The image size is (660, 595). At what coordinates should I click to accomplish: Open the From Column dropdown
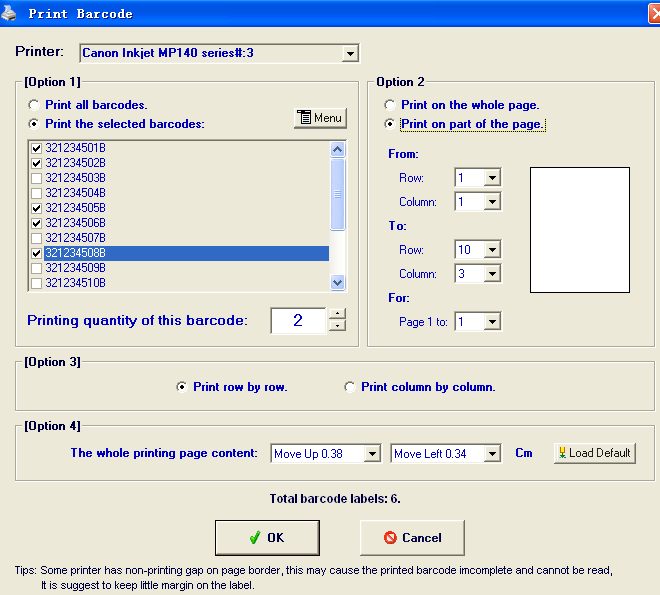(x=492, y=202)
